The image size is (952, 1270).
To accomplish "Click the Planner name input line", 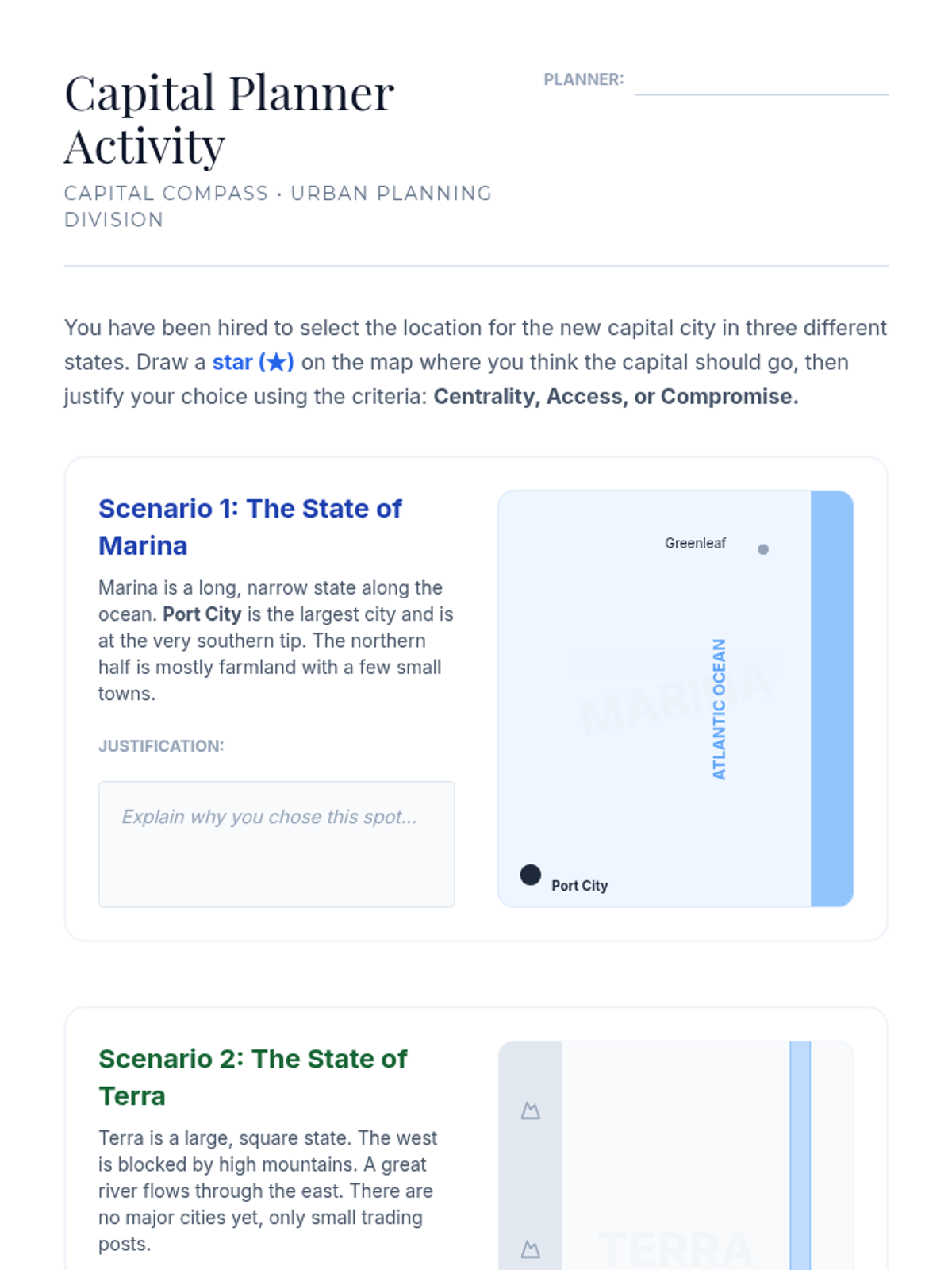I will coord(761,83).
